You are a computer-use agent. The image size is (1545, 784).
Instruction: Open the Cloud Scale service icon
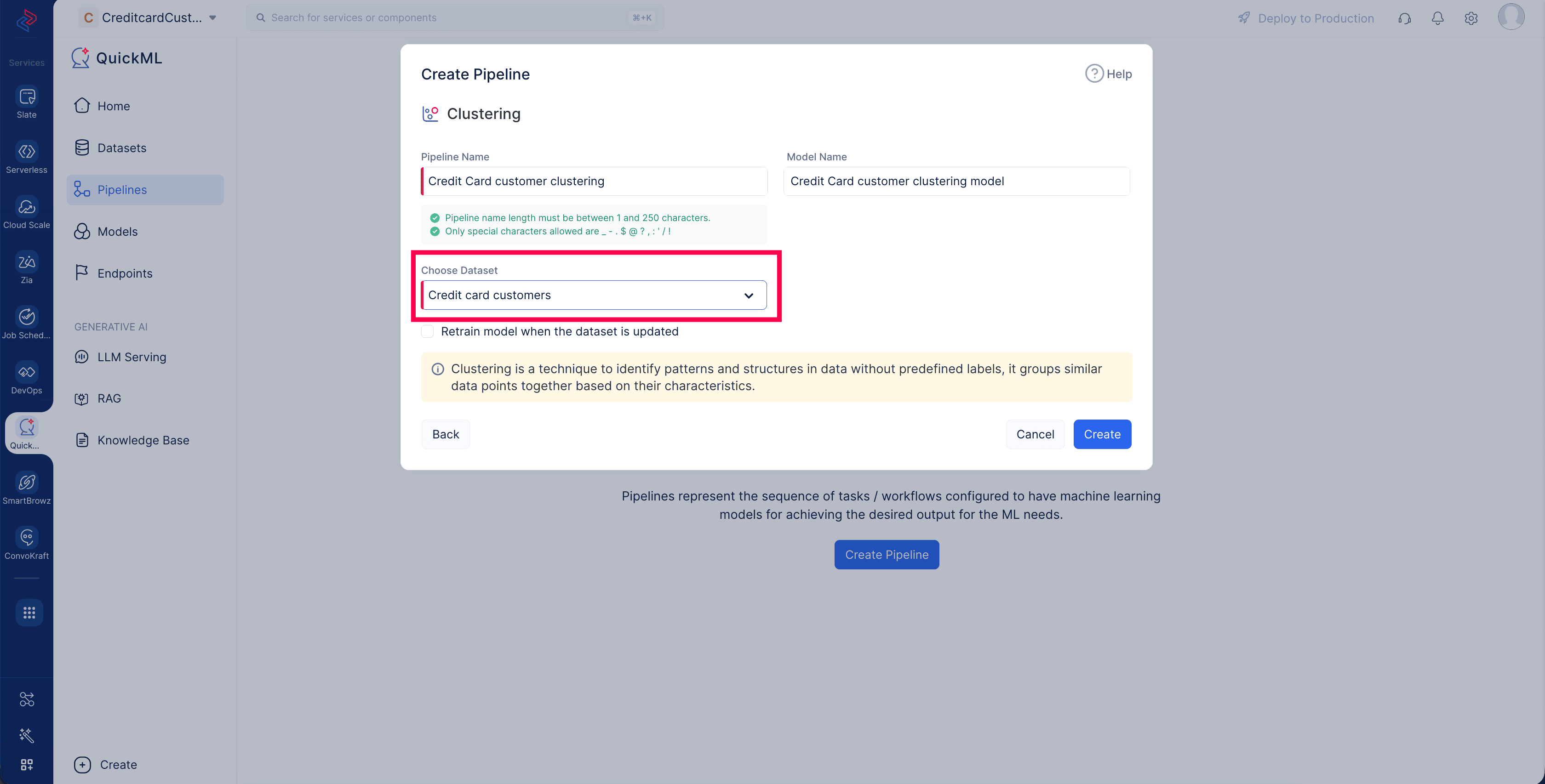tap(26, 207)
